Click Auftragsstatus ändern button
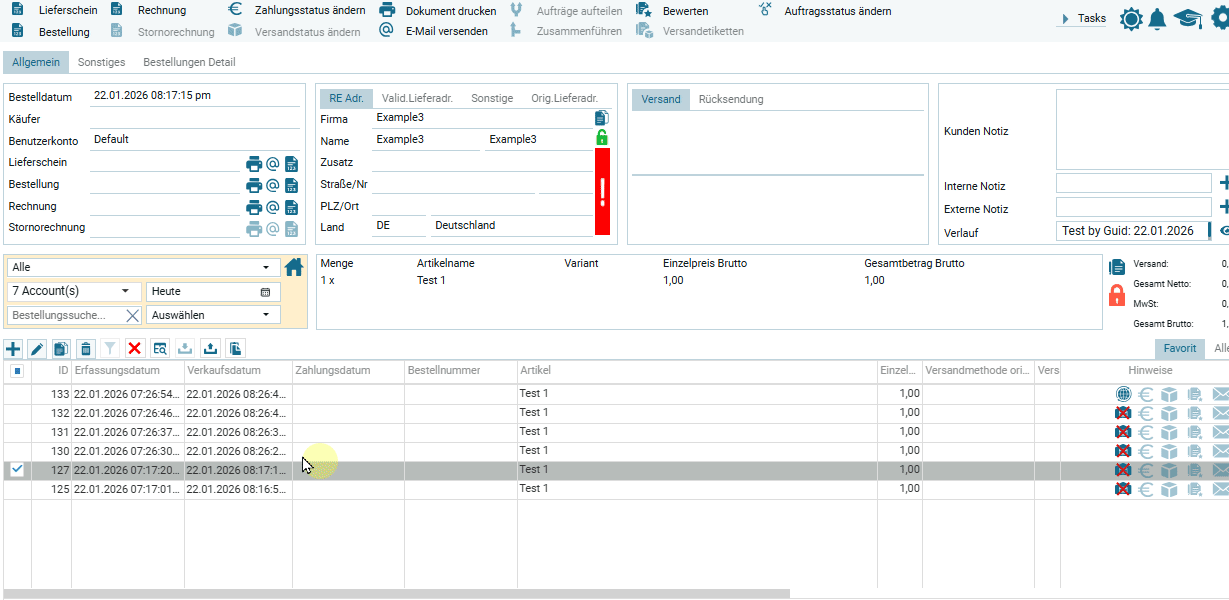This screenshot has width=1229, height=600. pyautogui.click(x=825, y=11)
